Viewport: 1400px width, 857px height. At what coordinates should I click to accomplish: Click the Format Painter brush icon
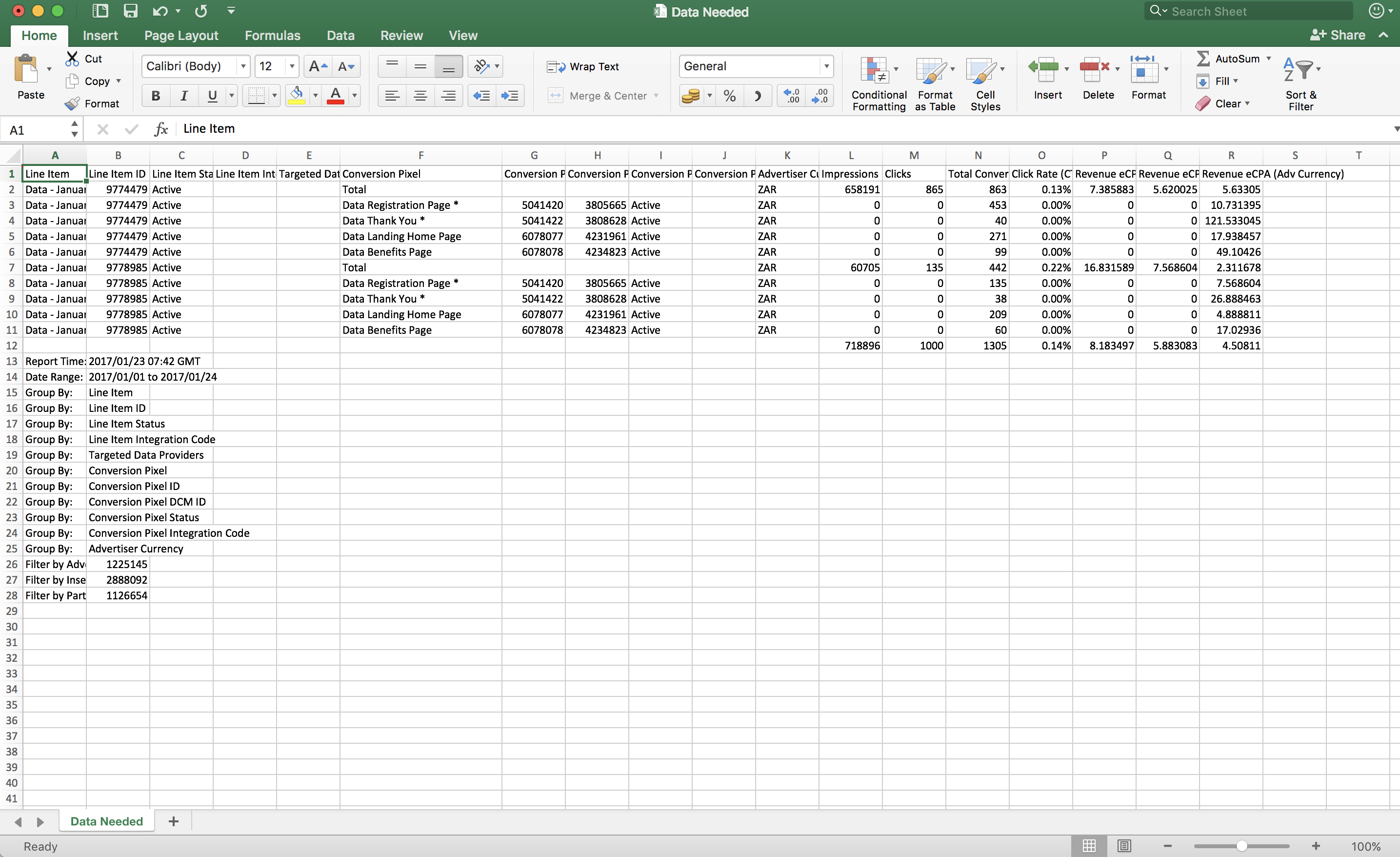(x=72, y=103)
